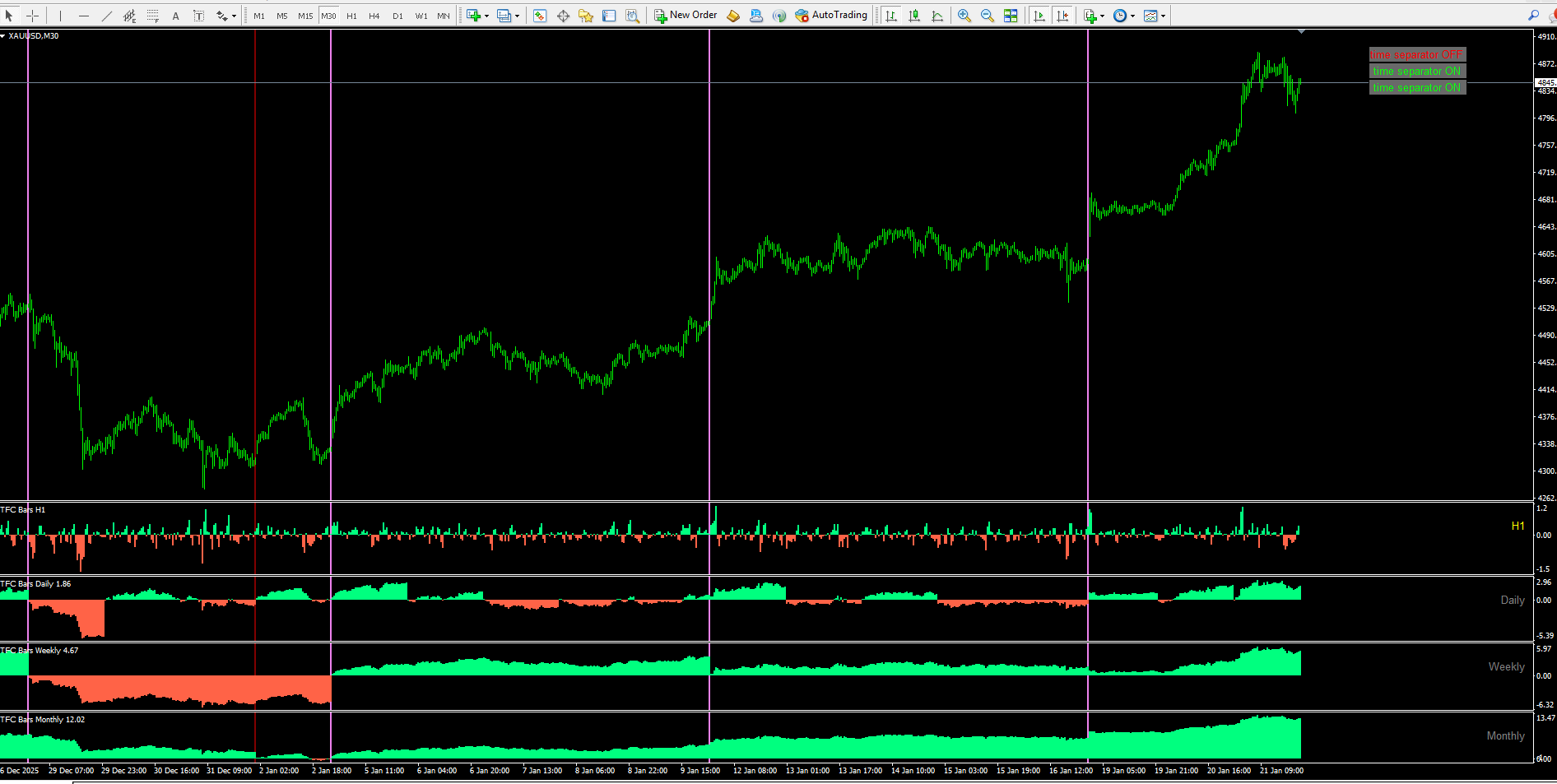Open the chart profiles icon
1557x784 pixels.
point(504,16)
